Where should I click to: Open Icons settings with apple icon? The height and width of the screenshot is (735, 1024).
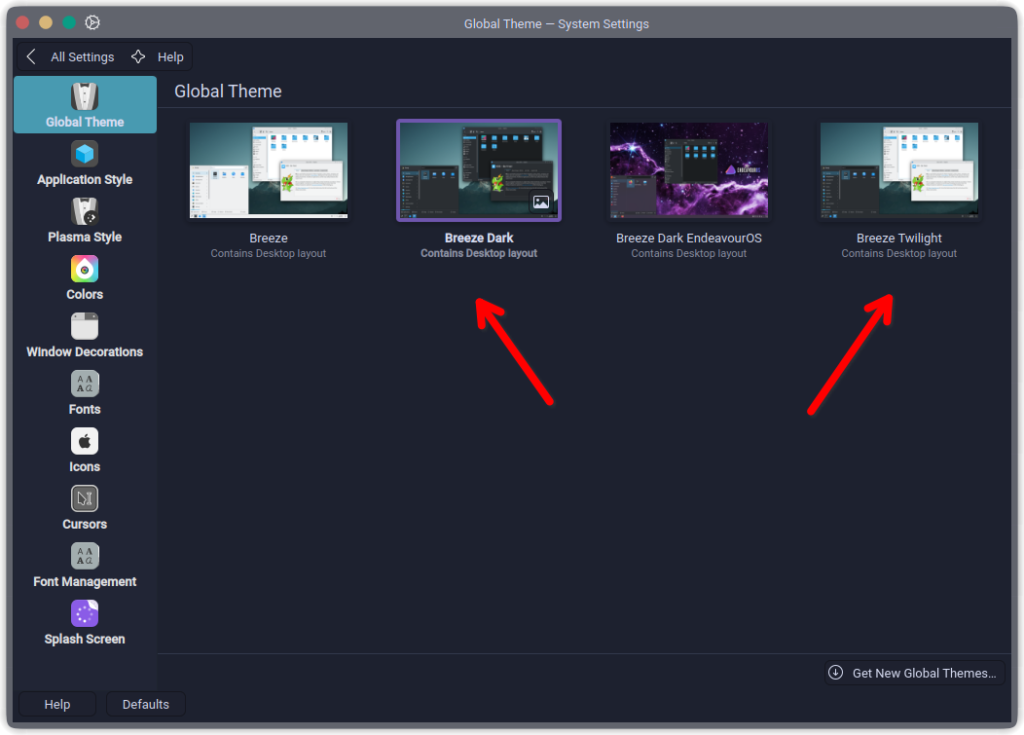coord(84,441)
